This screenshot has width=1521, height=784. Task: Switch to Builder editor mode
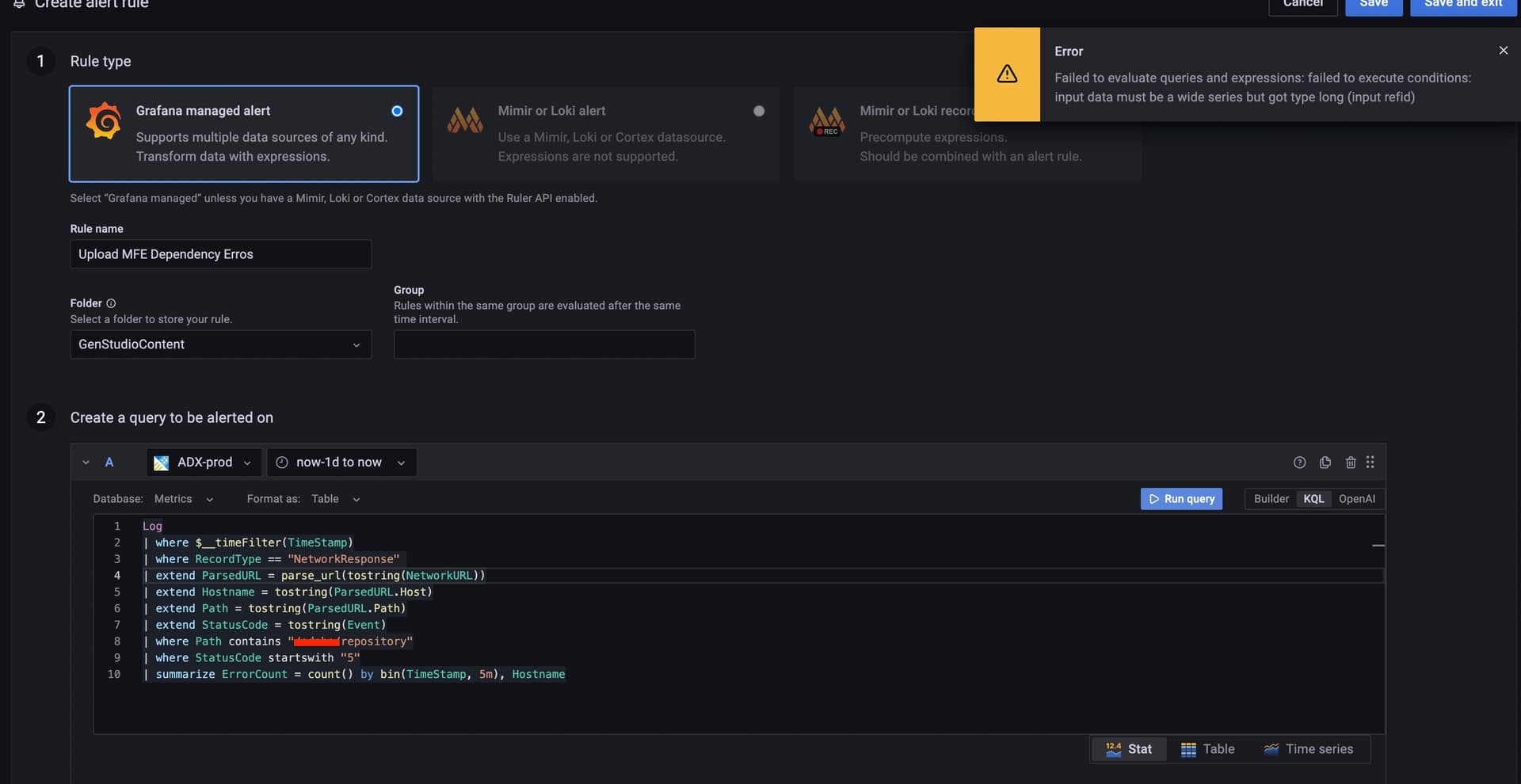[x=1271, y=499]
